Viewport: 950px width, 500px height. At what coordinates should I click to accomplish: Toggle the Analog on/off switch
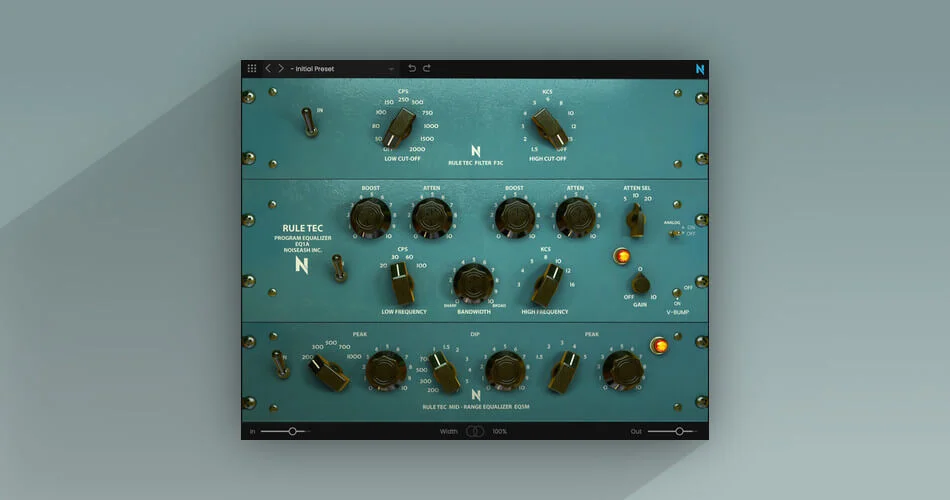pyautogui.click(x=674, y=233)
